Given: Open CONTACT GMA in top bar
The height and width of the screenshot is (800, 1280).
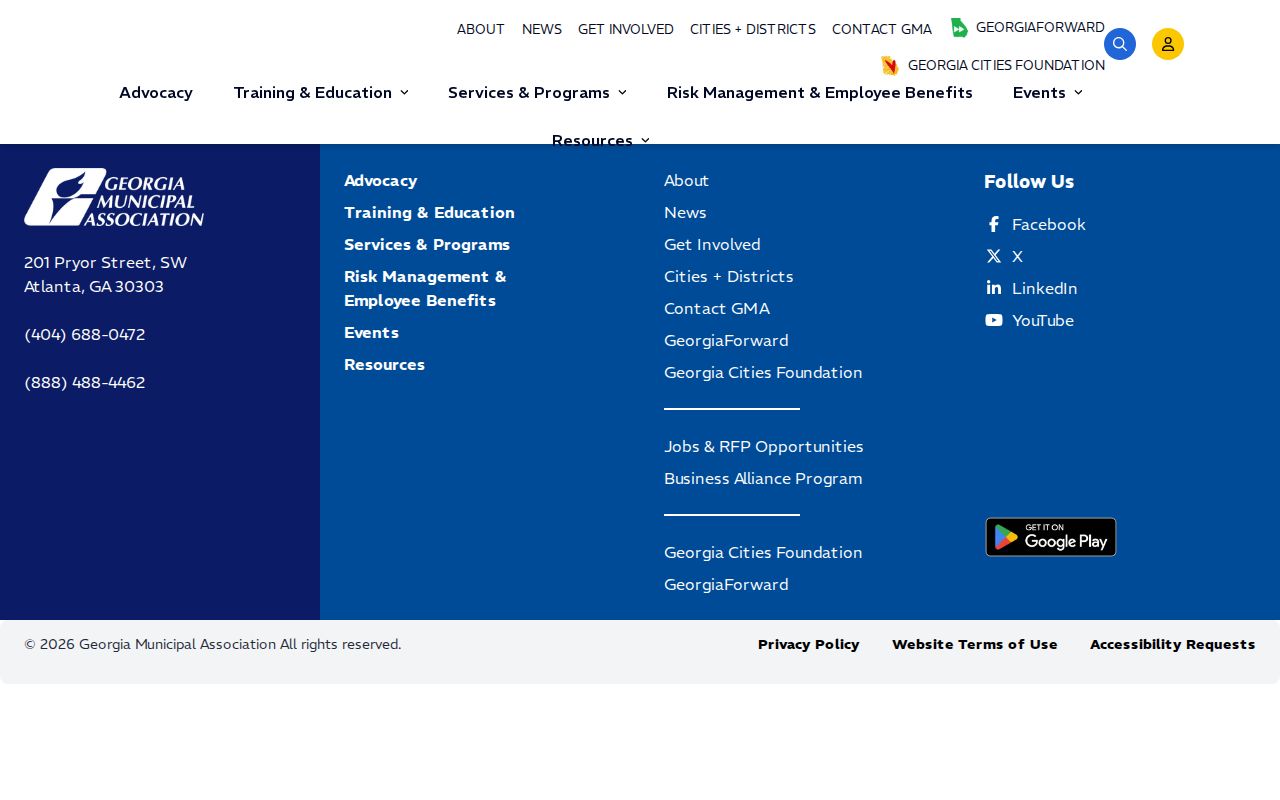Looking at the screenshot, I should (x=882, y=29).
